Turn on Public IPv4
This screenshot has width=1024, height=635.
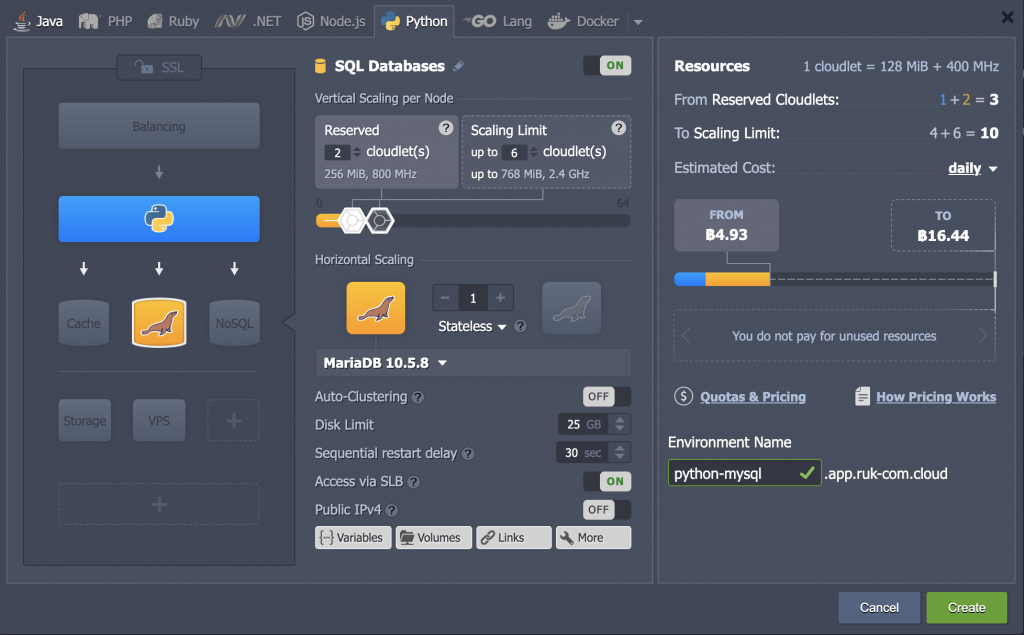pyautogui.click(x=607, y=509)
